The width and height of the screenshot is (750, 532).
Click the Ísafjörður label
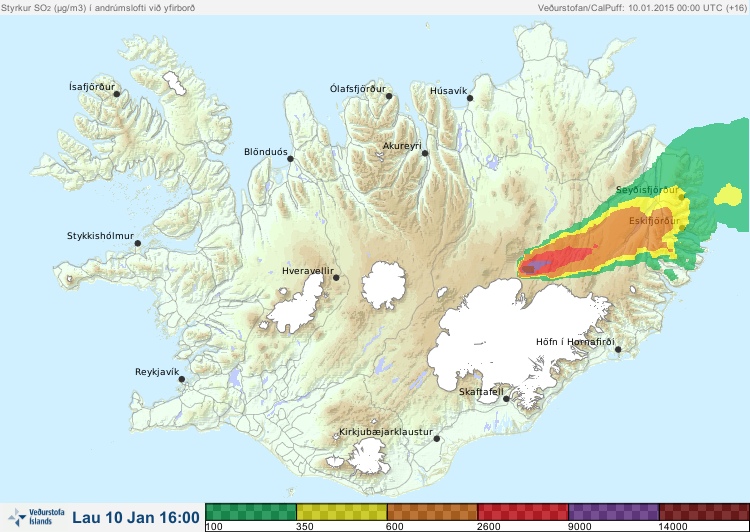[92, 87]
